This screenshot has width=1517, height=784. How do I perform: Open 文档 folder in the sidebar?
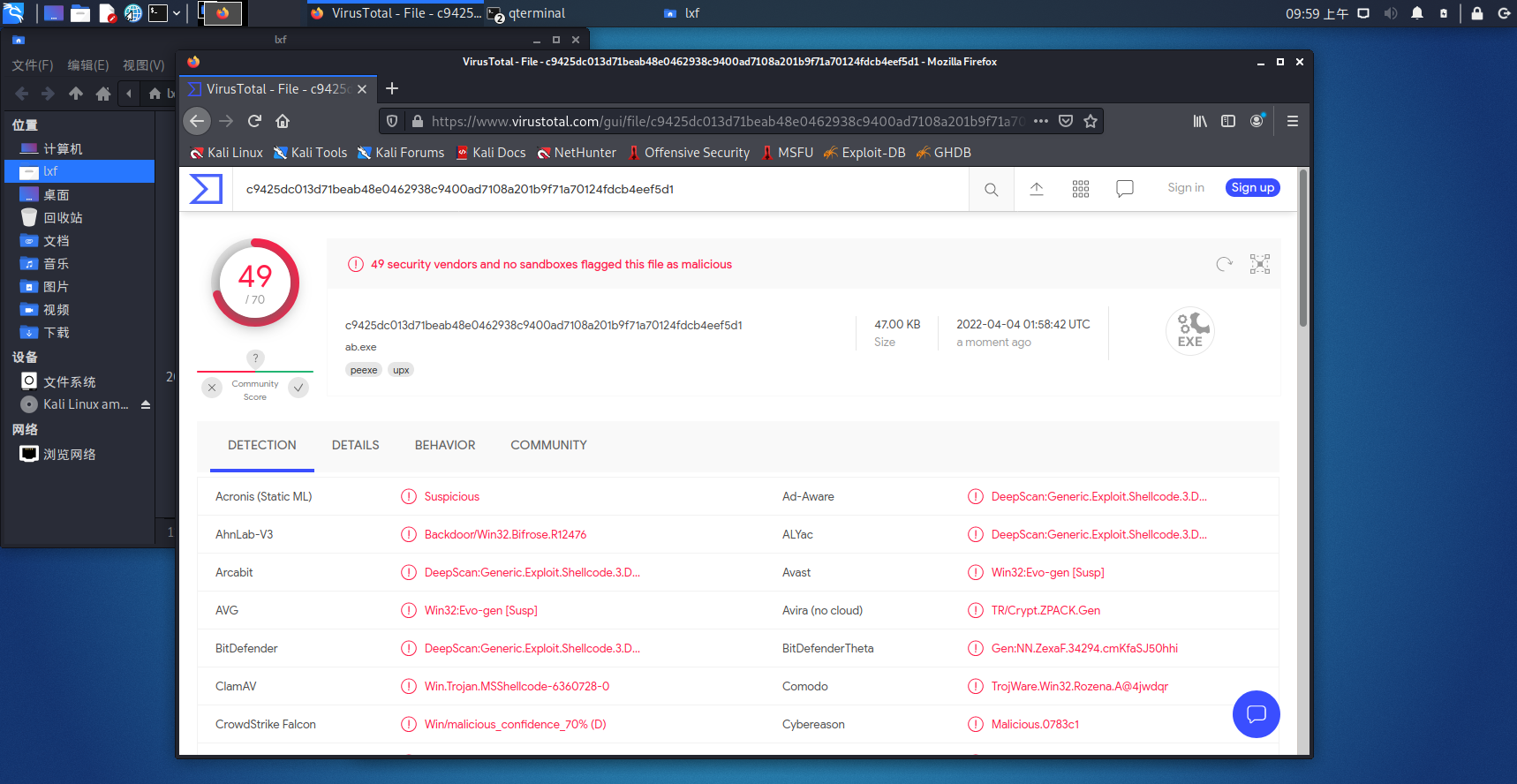tap(79, 240)
